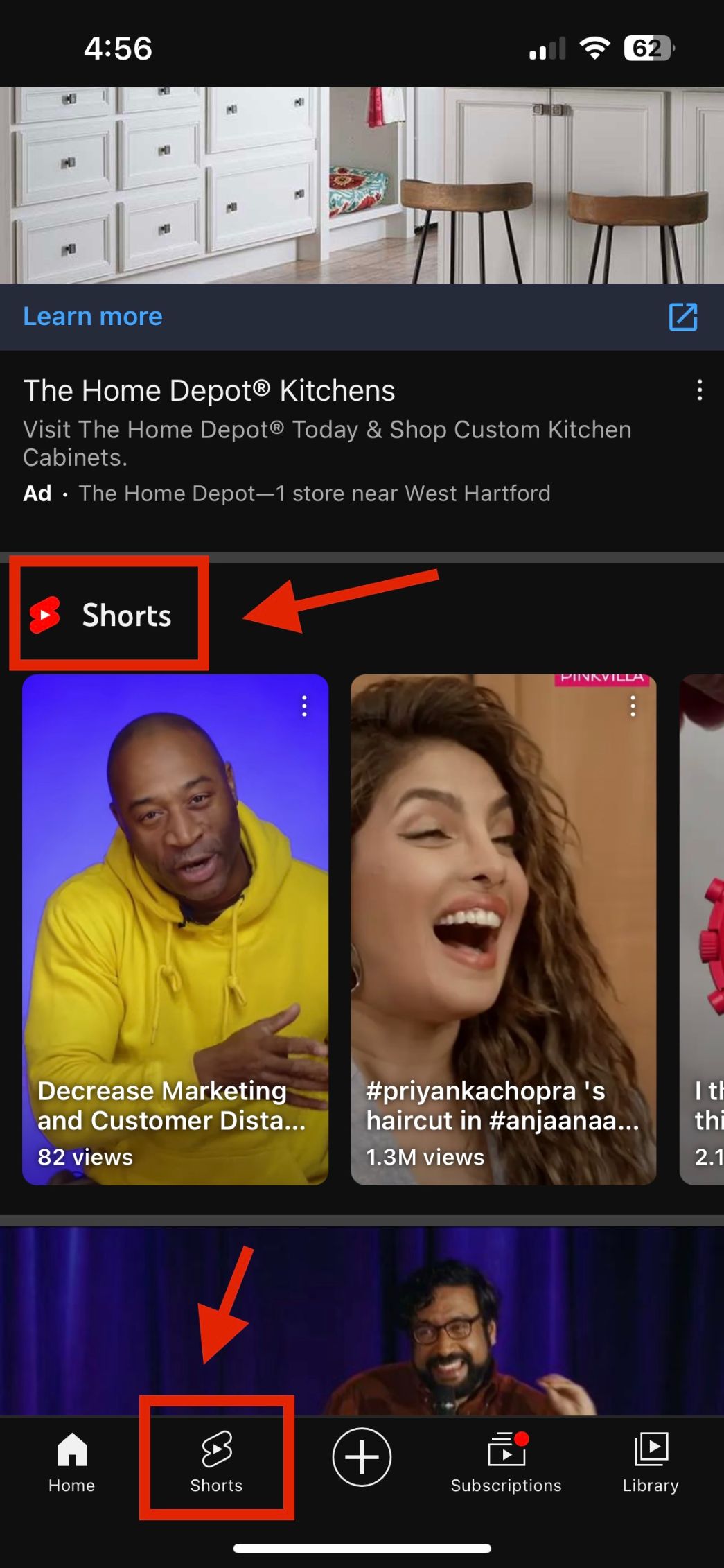The image size is (724, 1568).
Task: Tap the Shorts section heading text
Action: click(x=127, y=615)
